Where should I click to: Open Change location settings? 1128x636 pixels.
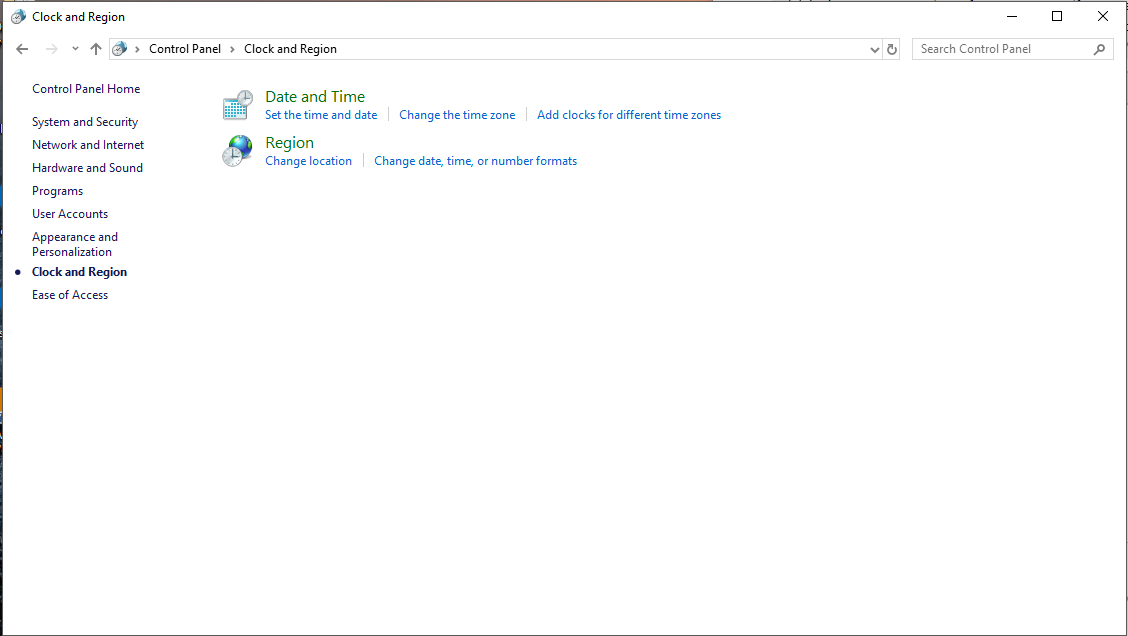(308, 160)
